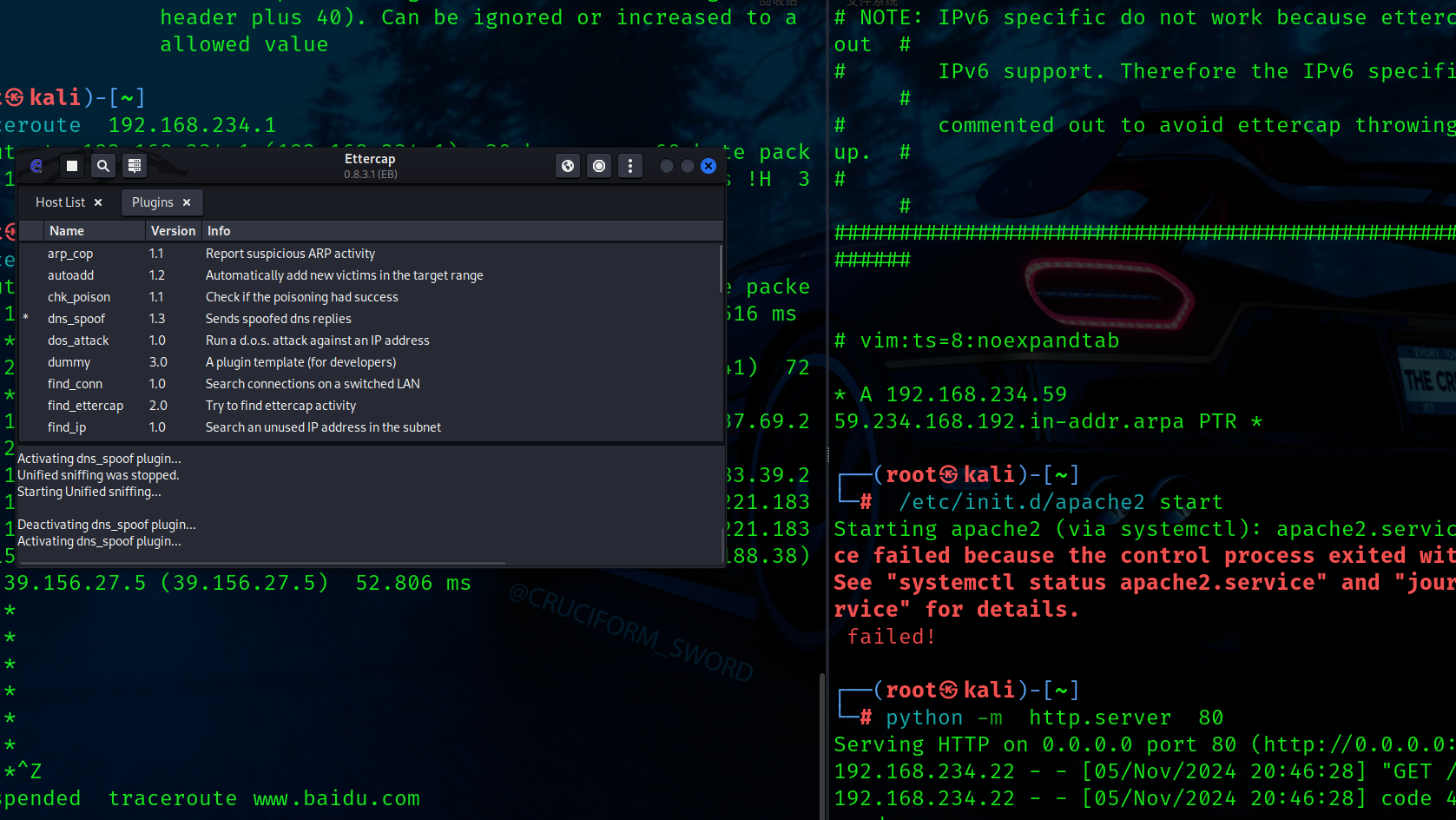Click 'python -m http.server 80' command in right terminal
The height and width of the screenshot is (820, 1456).
(1055, 717)
